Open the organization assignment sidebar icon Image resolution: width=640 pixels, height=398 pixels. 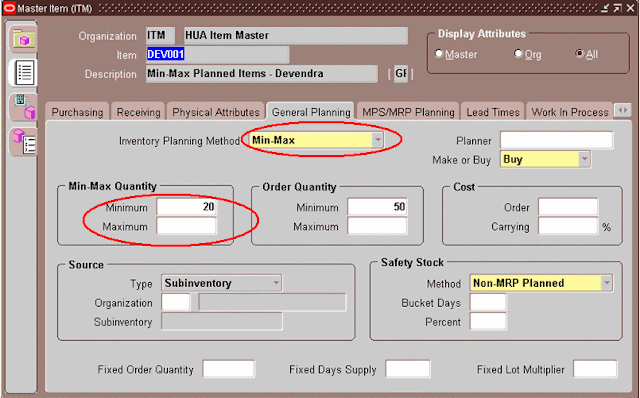(24, 107)
